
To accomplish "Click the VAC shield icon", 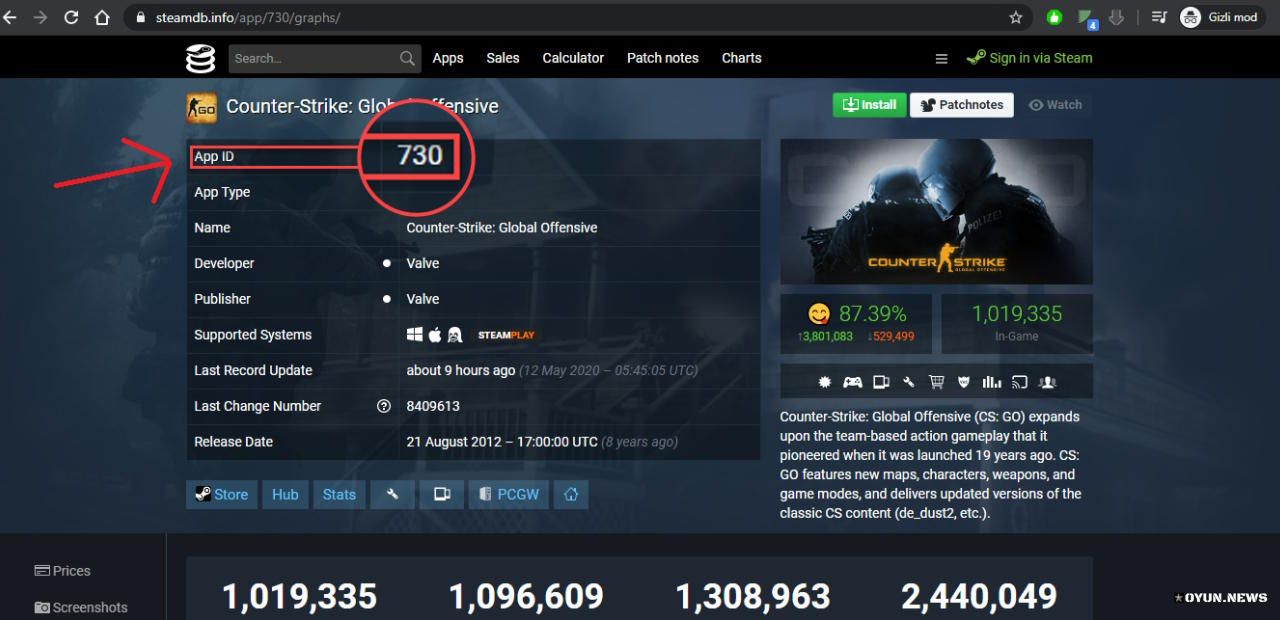I will coord(964,382).
